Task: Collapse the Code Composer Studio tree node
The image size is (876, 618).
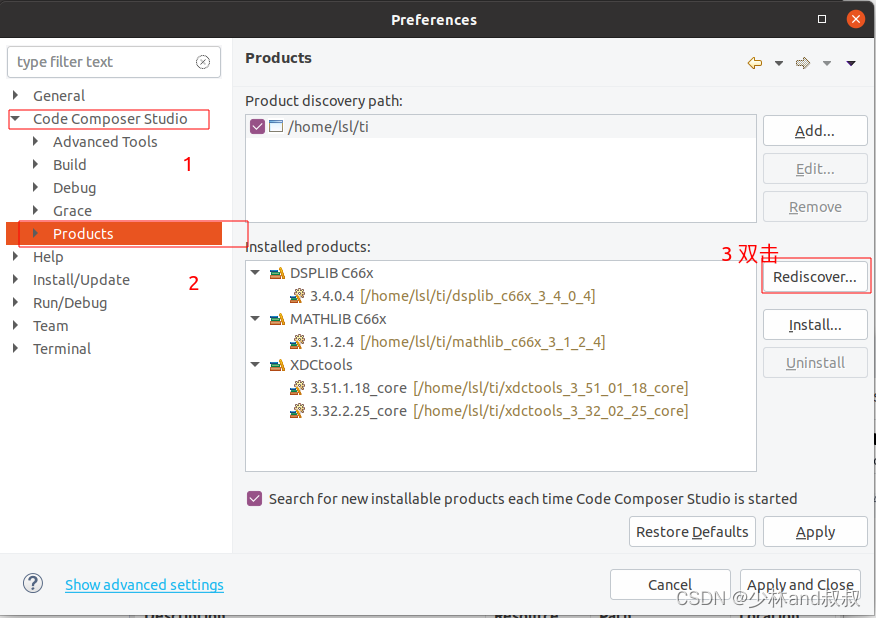Action: [16, 118]
